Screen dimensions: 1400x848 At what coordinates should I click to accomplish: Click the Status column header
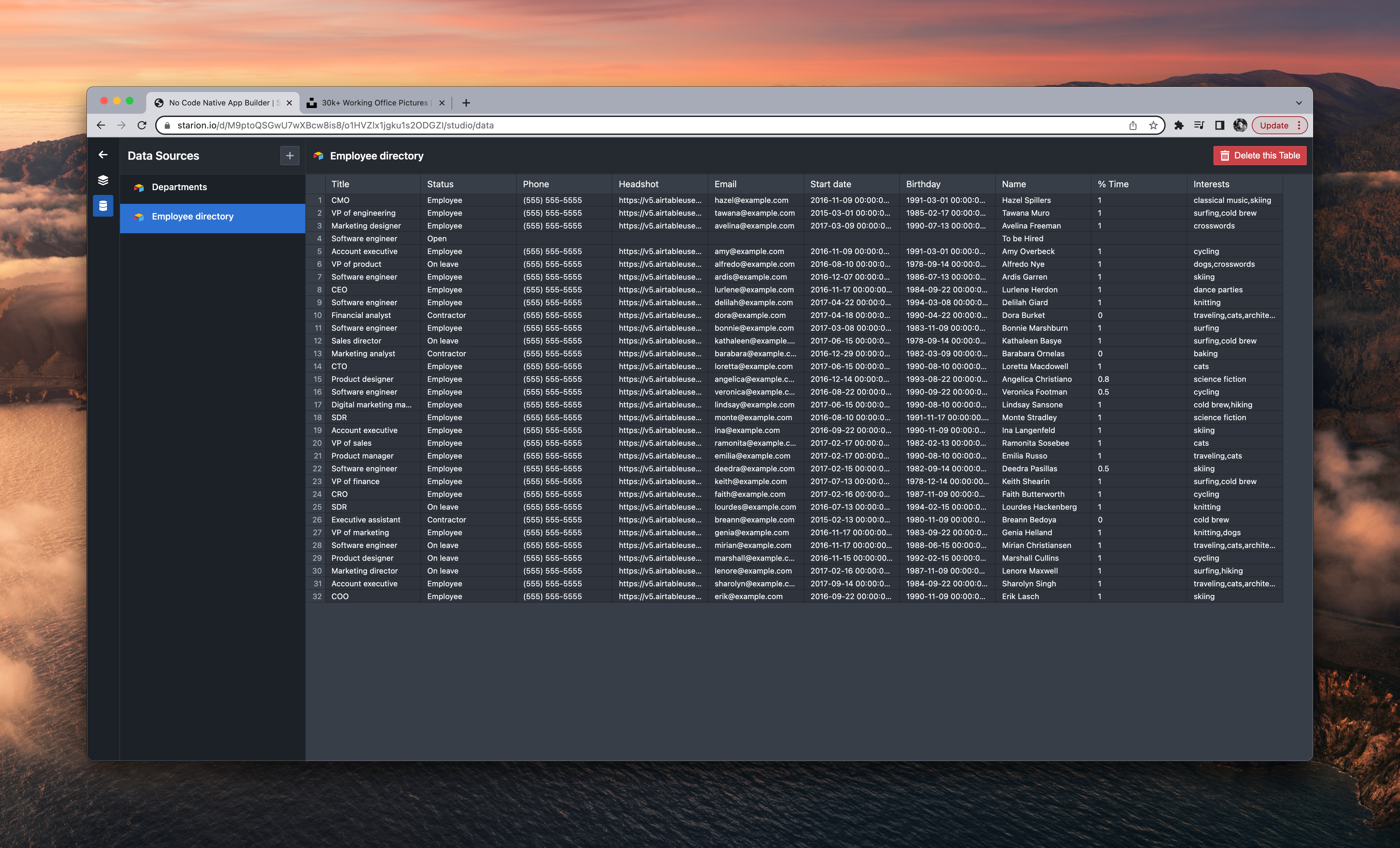[x=469, y=184]
